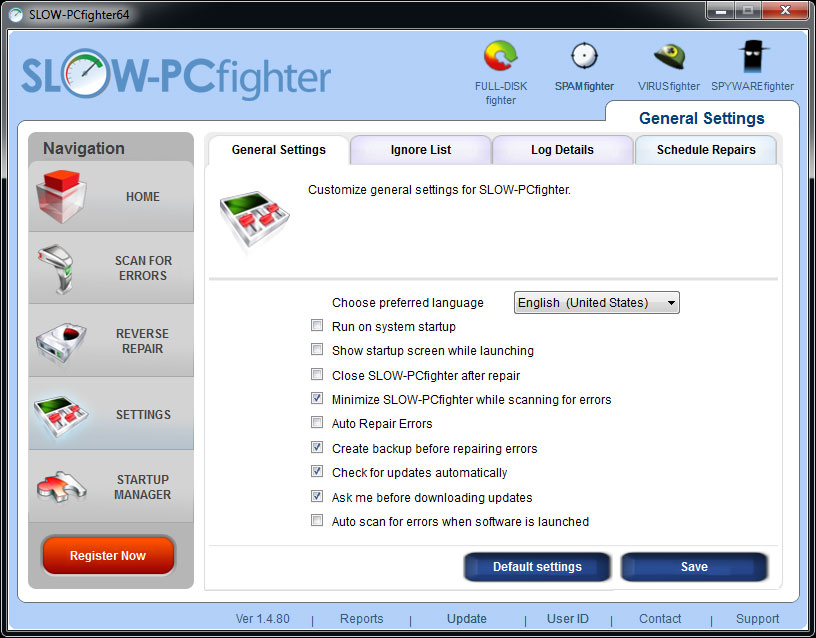Select SCAN FOR ERRORS navigation item

(x=111, y=268)
